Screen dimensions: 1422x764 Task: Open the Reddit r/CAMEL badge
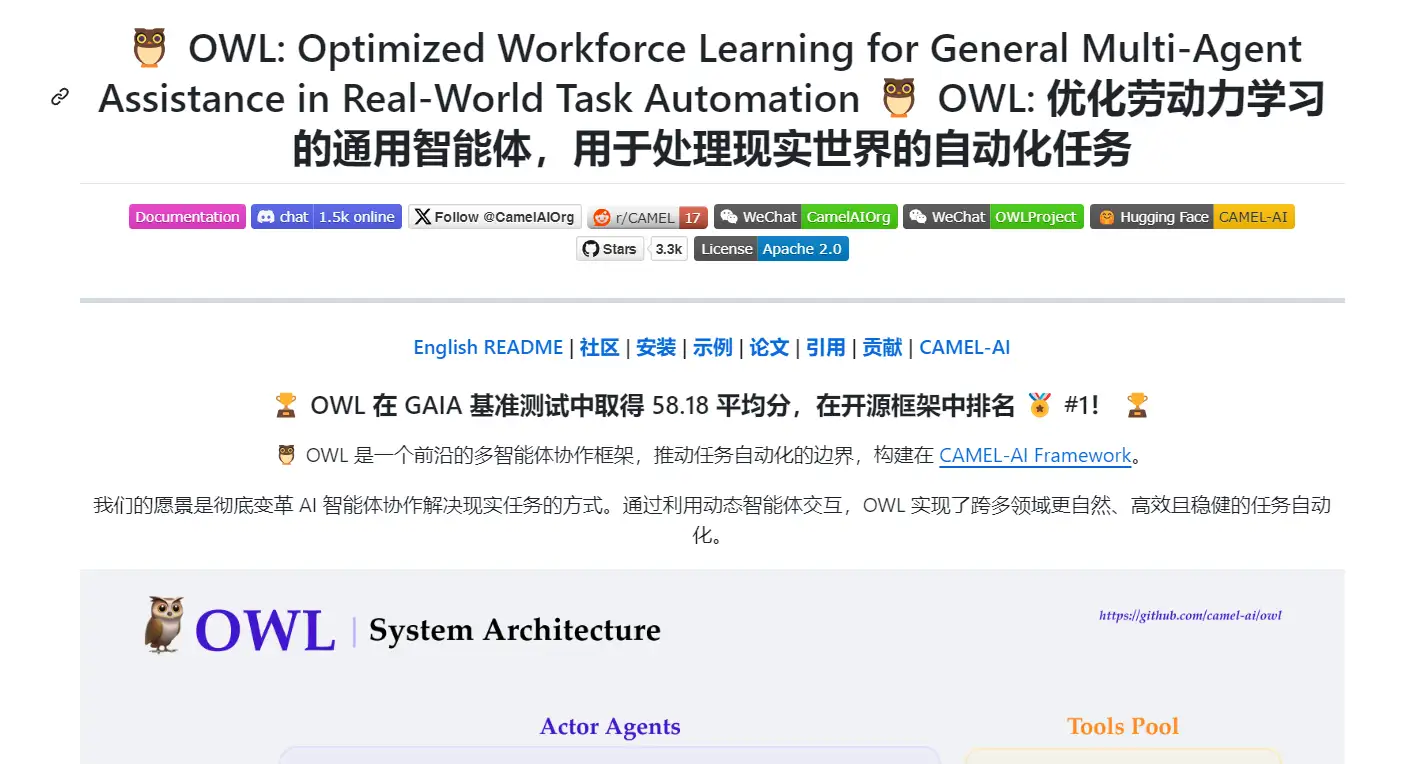point(647,217)
